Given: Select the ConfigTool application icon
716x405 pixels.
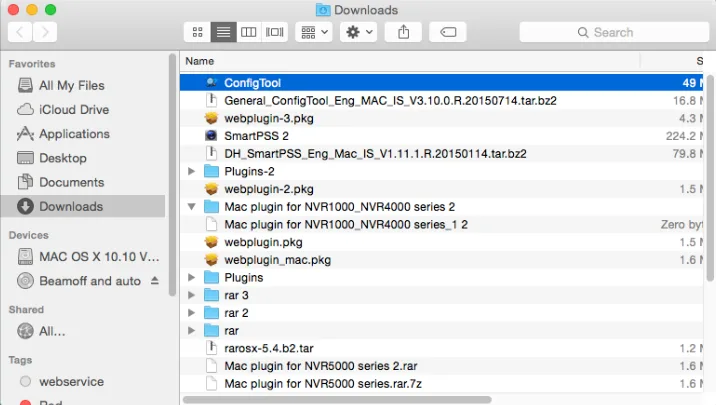Looking at the screenshot, I should (x=211, y=83).
